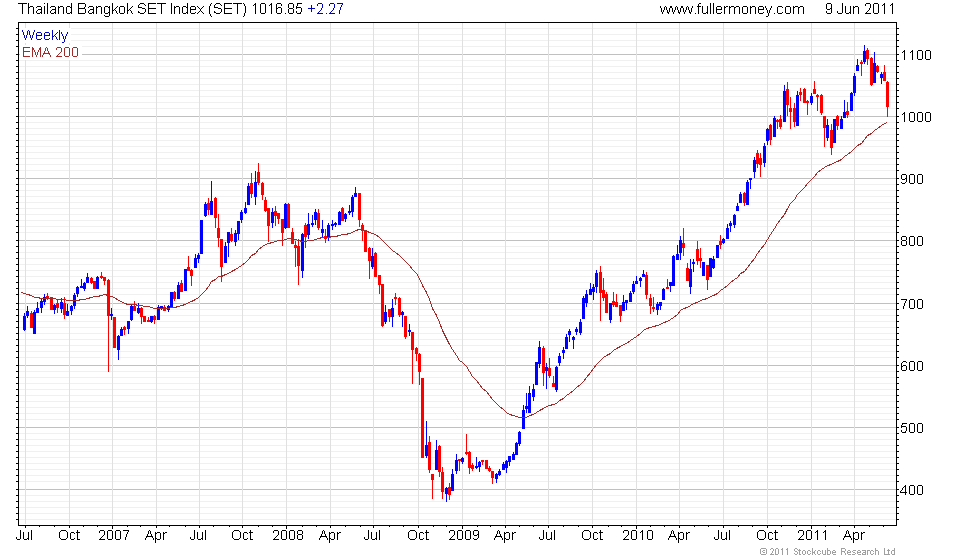Click the 'EMA 200' legend label
The image size is (980, 560).
51,52
